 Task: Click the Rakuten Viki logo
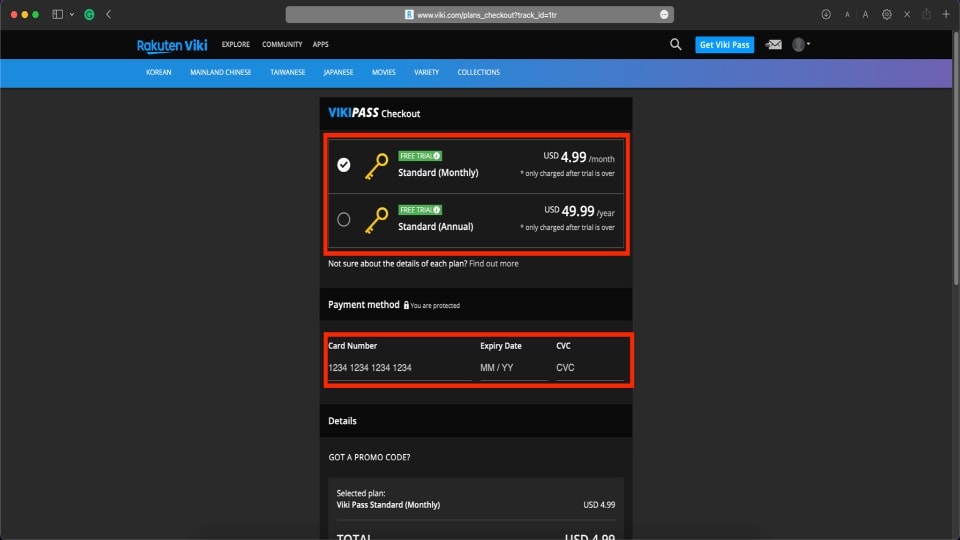pos(172,45)
